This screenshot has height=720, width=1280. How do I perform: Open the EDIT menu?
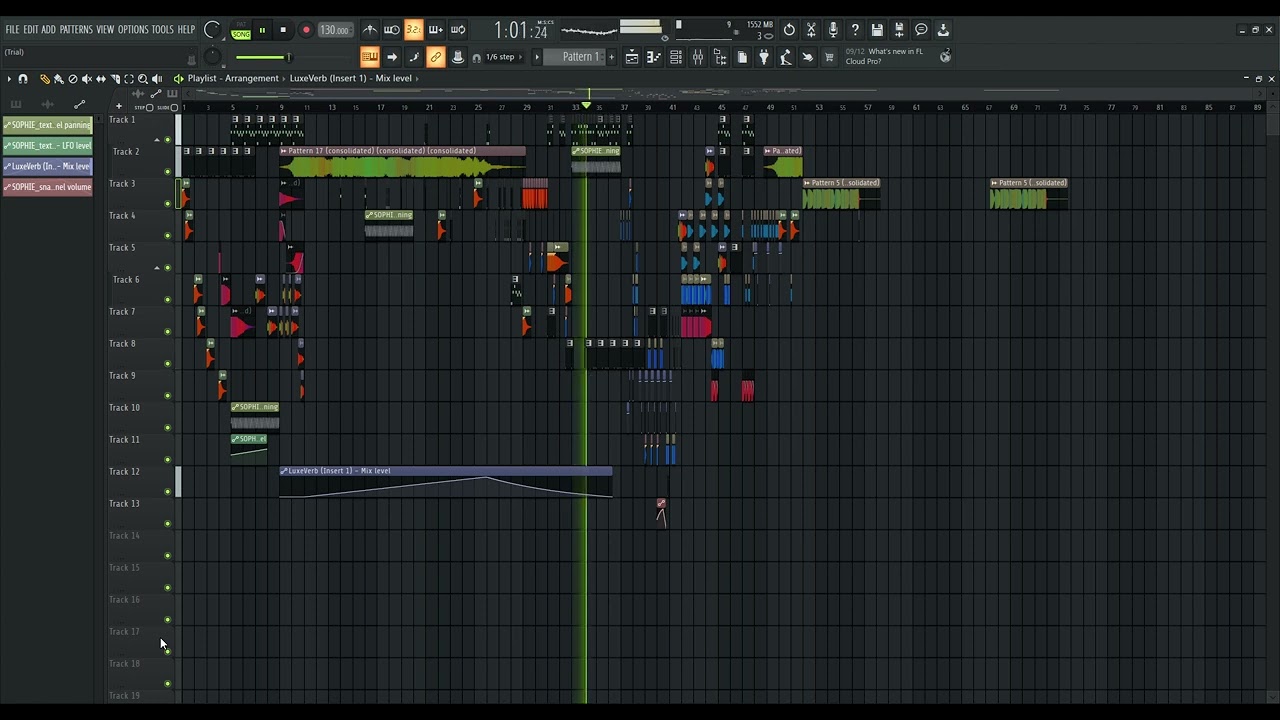[31, 30]
